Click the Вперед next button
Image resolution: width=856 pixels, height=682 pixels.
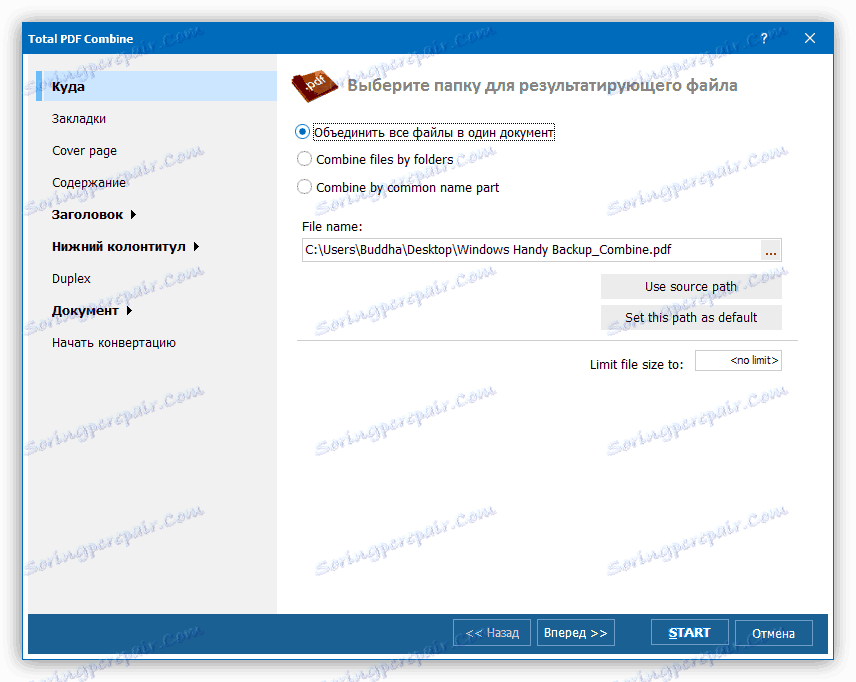(575, 633)
